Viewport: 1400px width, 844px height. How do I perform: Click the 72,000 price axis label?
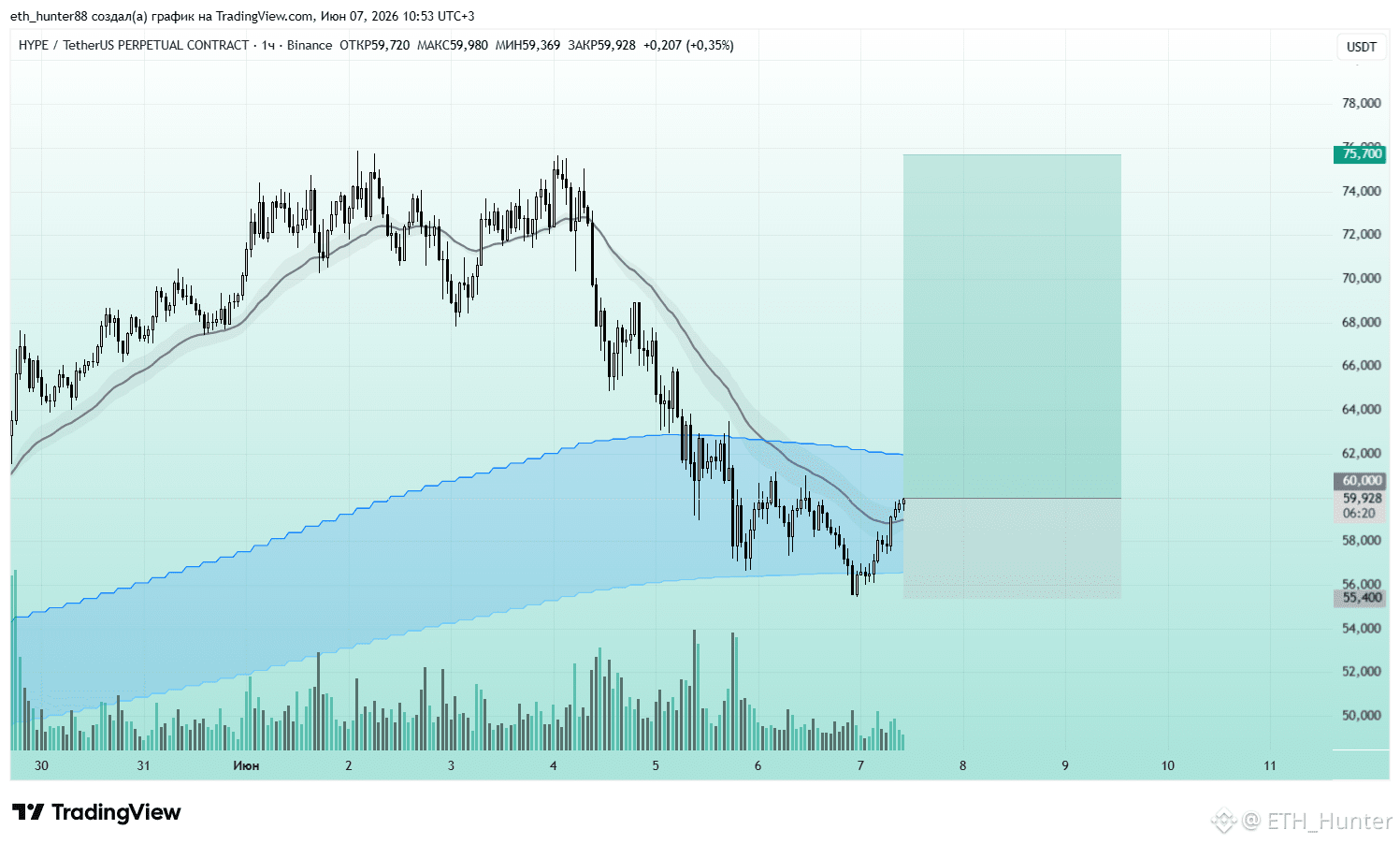point(1362,234)
